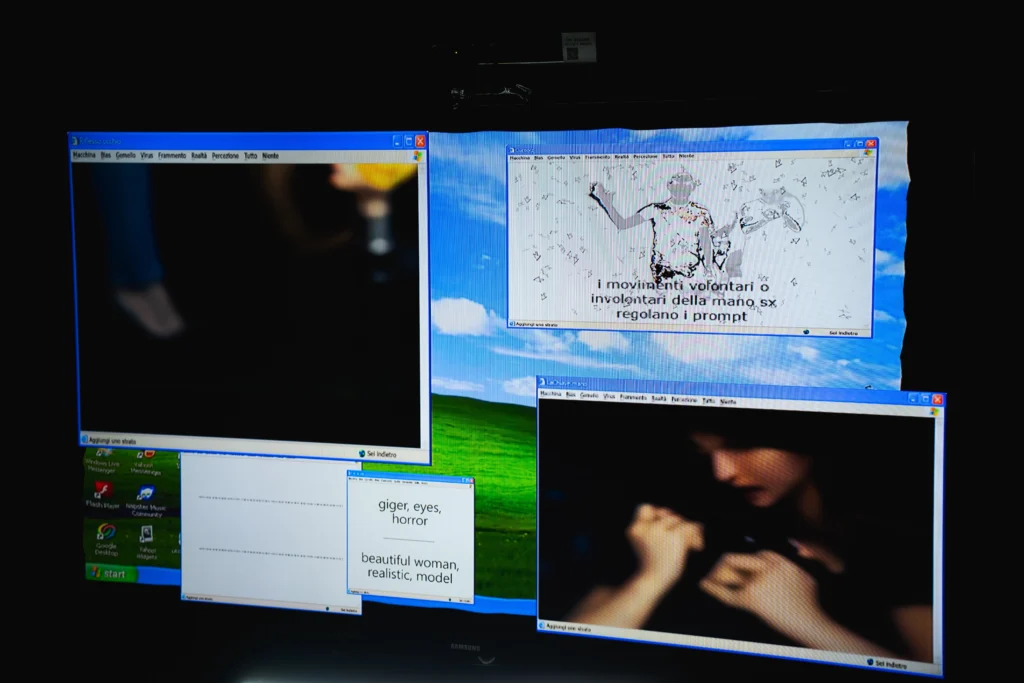Click 'Aggiungi uno strato' in bottom-right window status bar
This screenshot has width=1024, height=683.
[x=568, y=628]
